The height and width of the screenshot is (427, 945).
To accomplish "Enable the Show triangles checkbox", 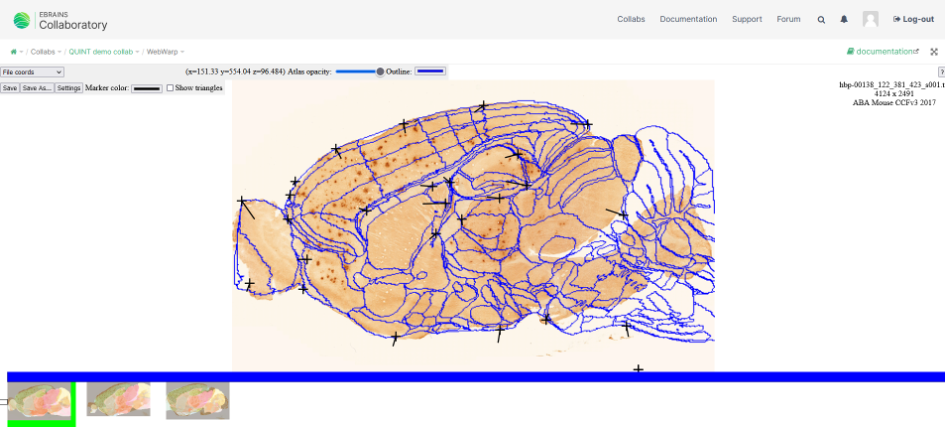I will point(170,88).
